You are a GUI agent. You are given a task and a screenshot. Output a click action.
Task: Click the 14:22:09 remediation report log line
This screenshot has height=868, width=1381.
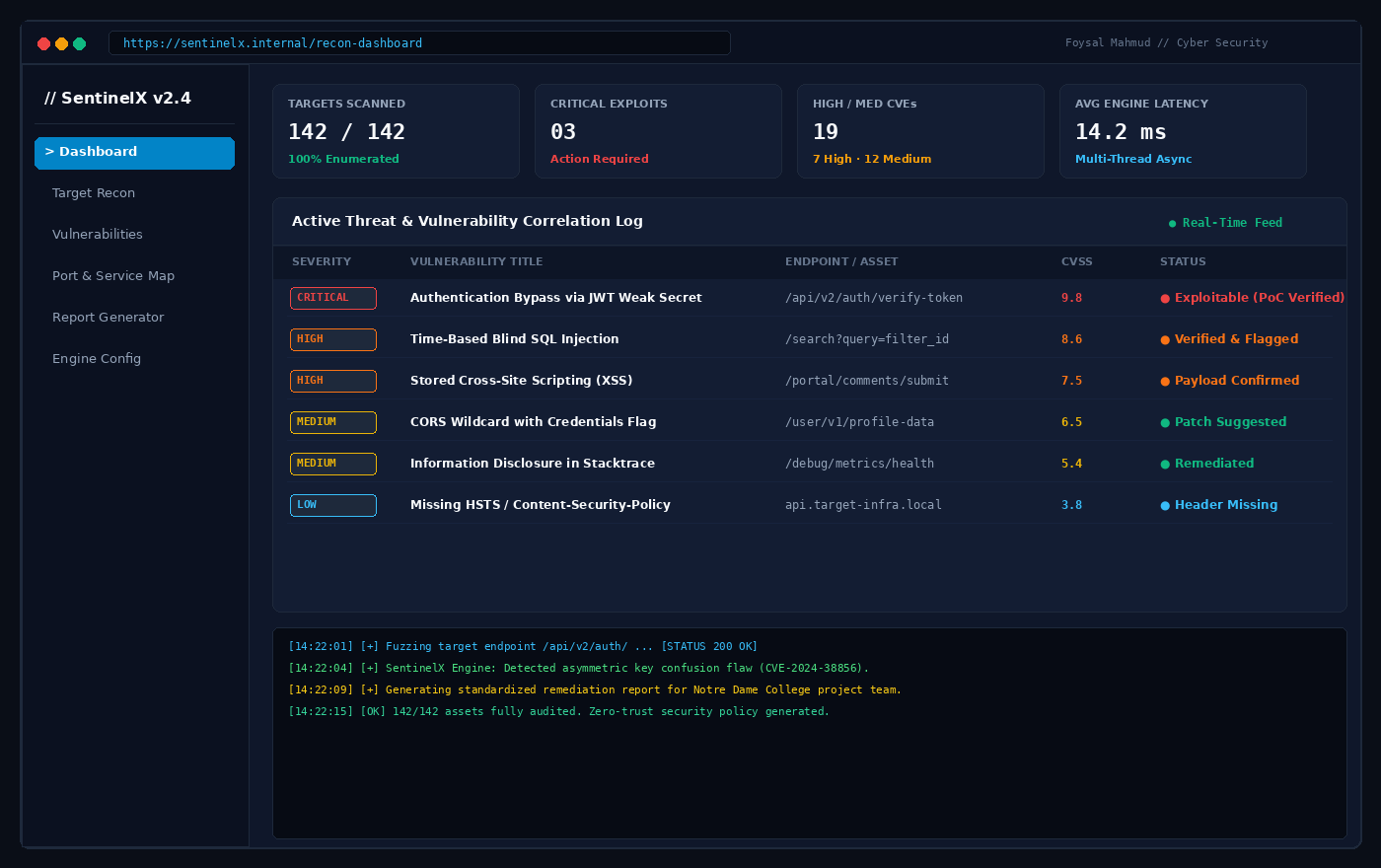click(x=595, y=690)
